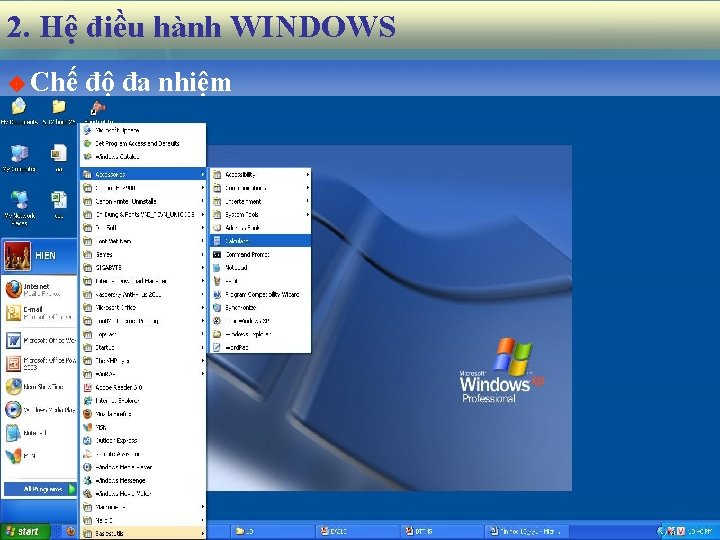Open MSN entry in the programs list

click(x=143, y=427)
